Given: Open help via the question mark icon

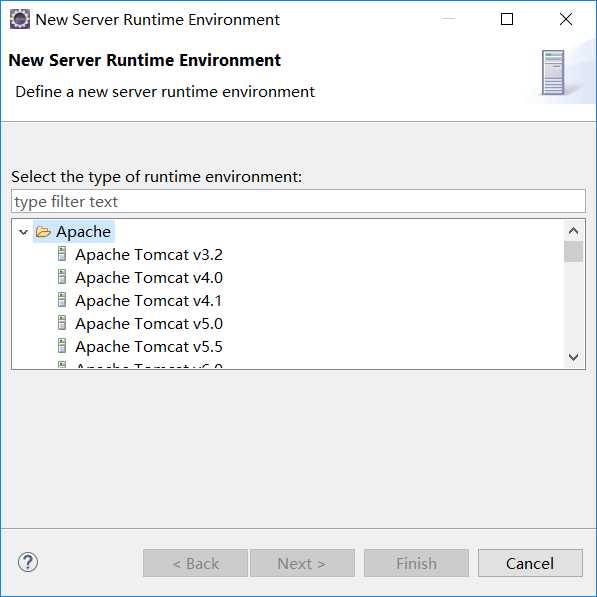Looking at the screenshot, I should click(x=28, y=562).
